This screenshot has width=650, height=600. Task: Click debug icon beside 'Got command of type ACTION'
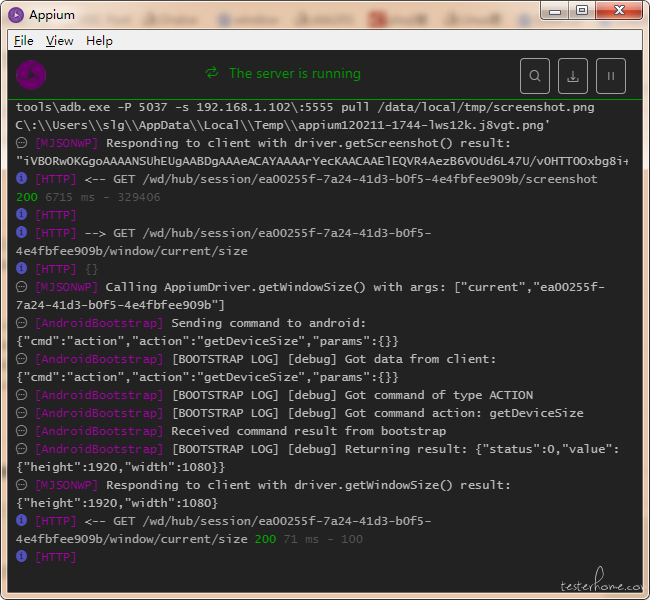22,395
